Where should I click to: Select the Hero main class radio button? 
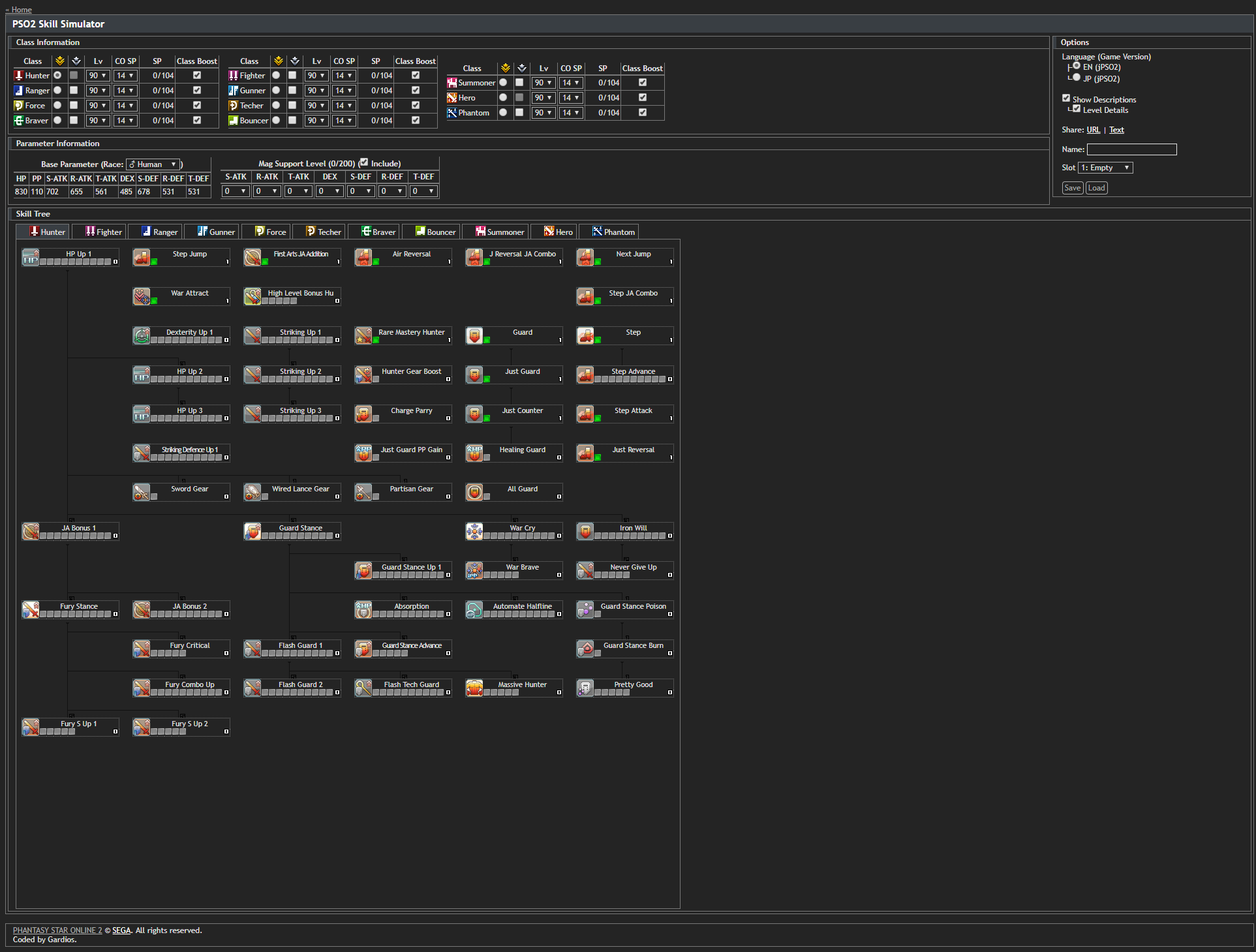(x=503, y=97)
